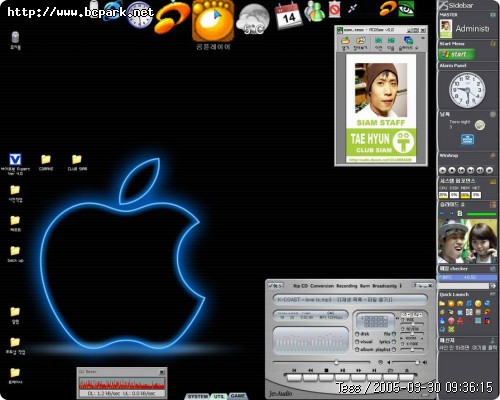
Task: Click the blue weather channel badge in sidebar
Action: click(x=467, y=139)
